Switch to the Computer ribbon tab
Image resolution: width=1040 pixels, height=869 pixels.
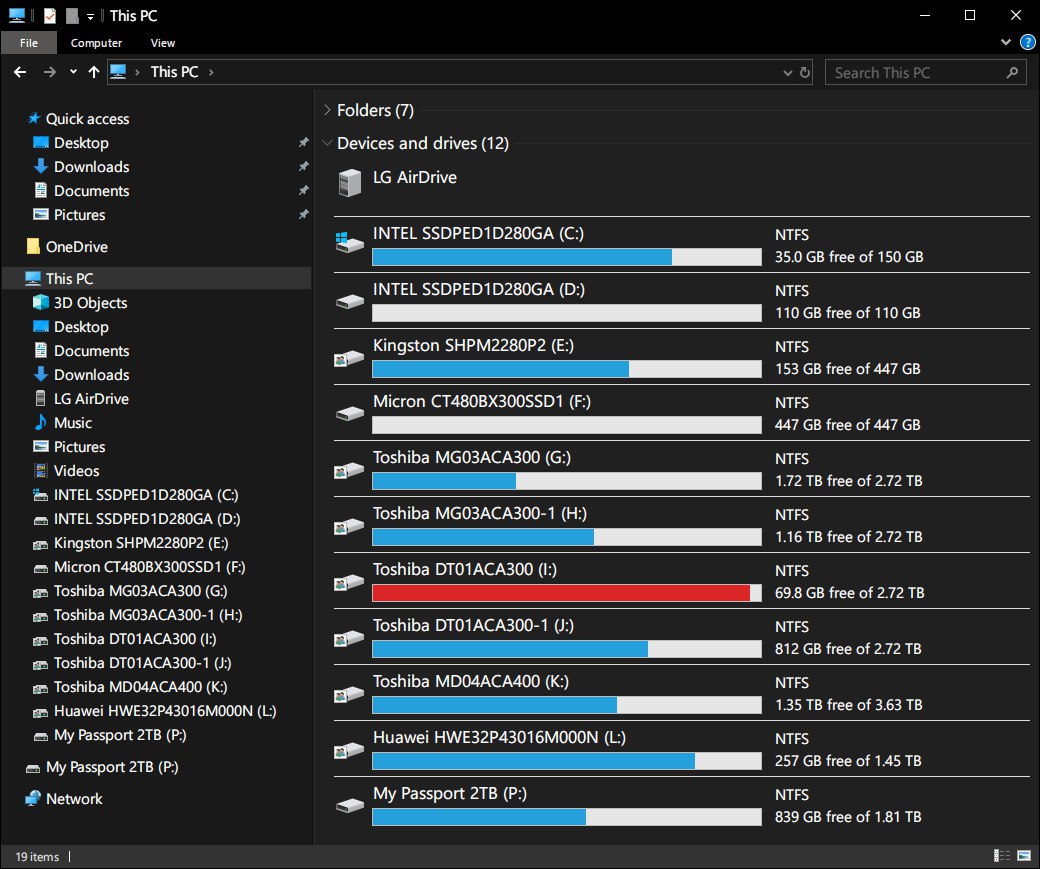click(x=96, y=43)
